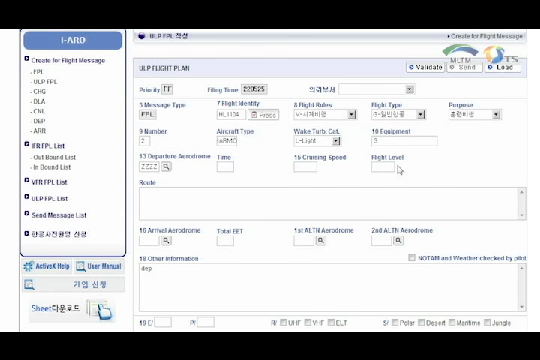Image resolution: width=540 pixels, height=360 pixels.
Task: Open ULP FPL in the sidebar menu
Action: (45, 82)
